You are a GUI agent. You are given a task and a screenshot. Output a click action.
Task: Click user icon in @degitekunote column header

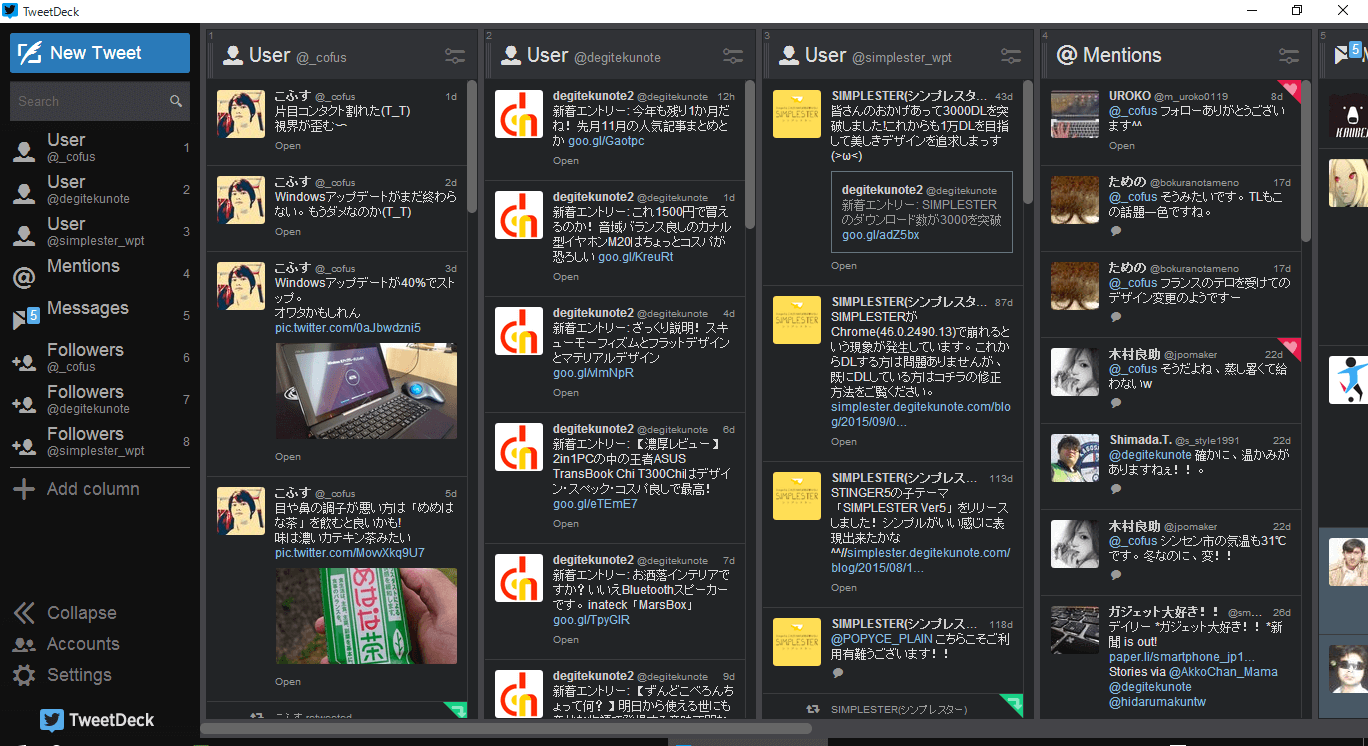[511, 55]
